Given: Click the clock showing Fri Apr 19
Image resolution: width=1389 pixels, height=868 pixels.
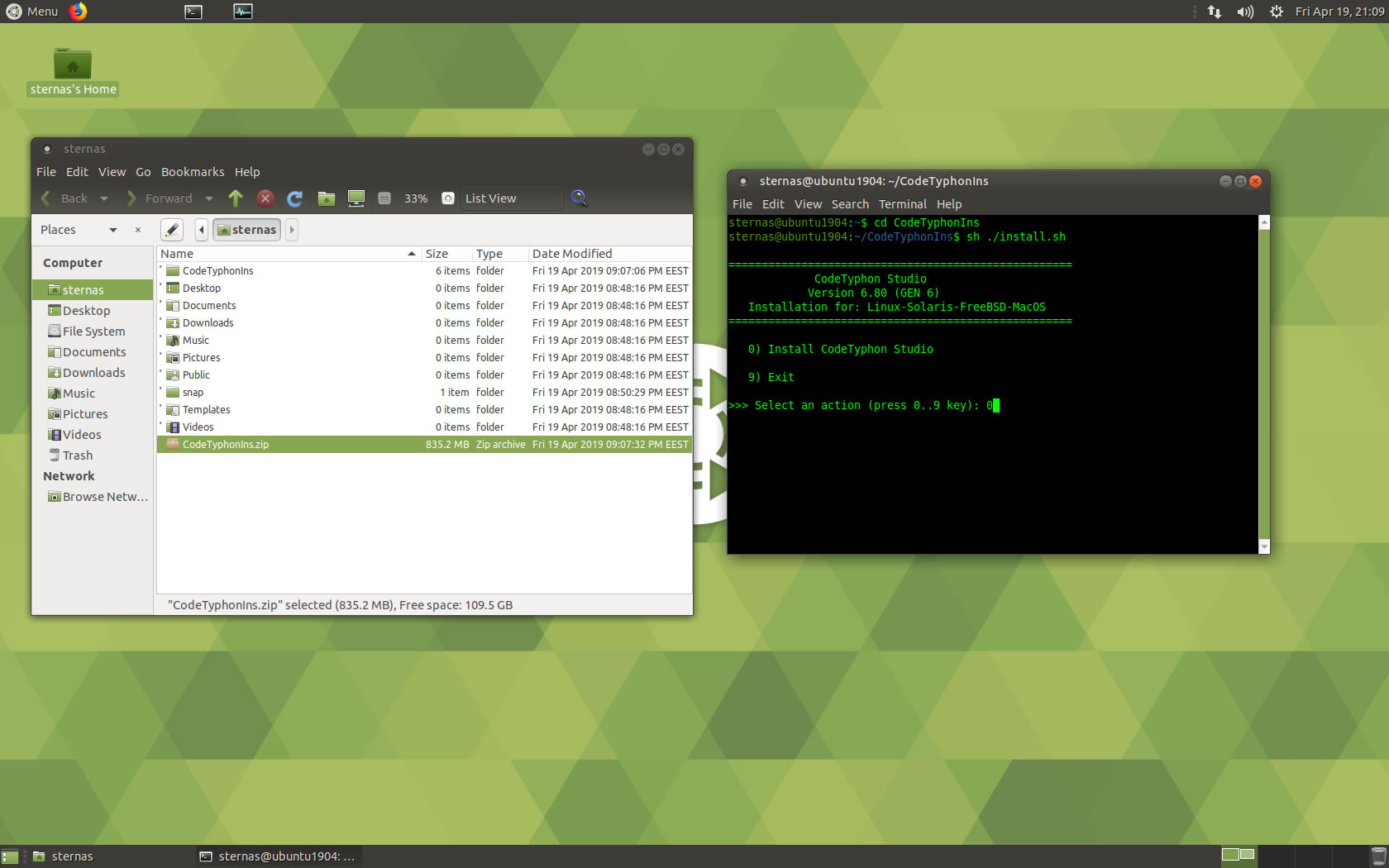Looking at the screenshot, I should 1339,12.
